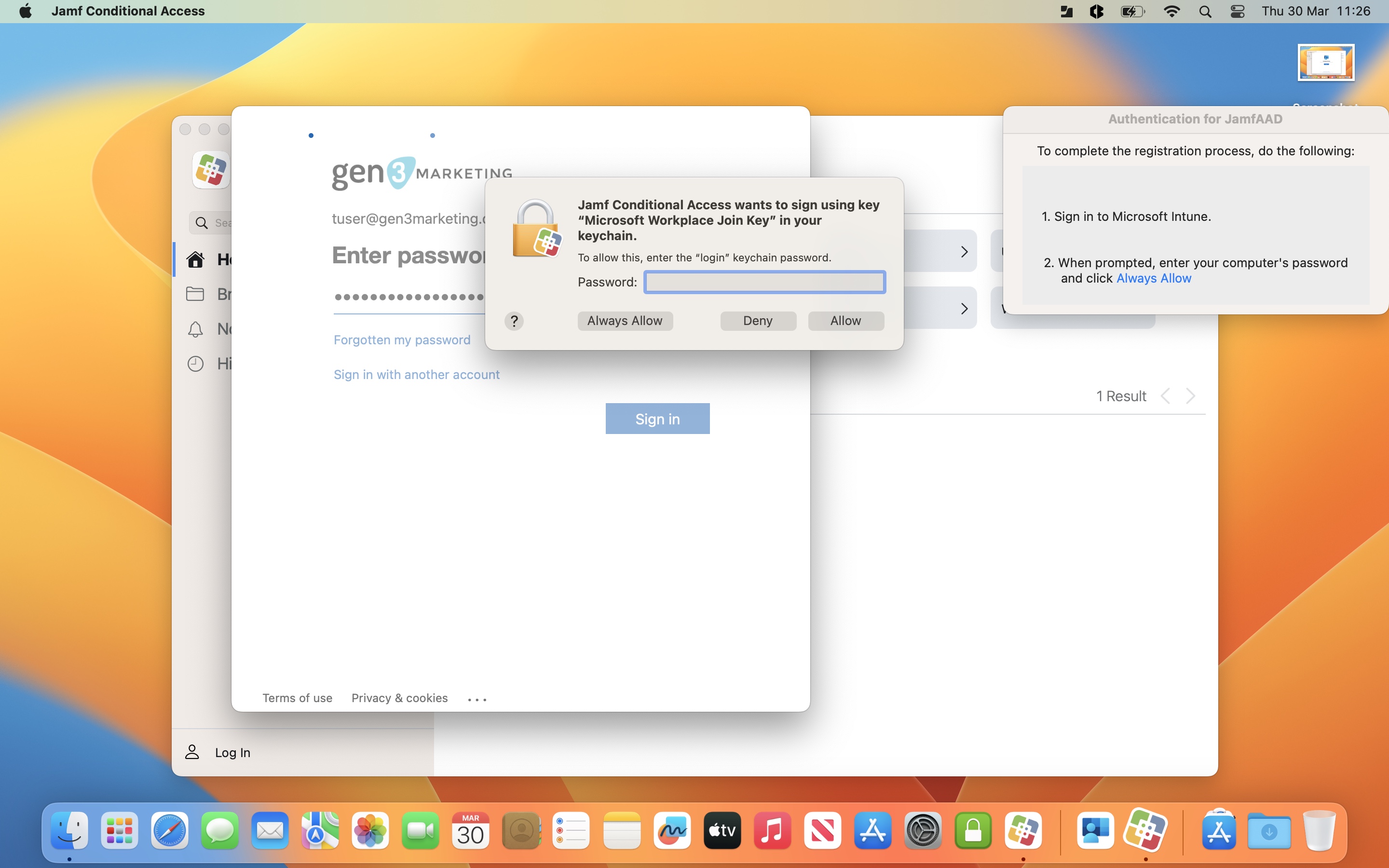Open News from the Dock

(822, 831)
